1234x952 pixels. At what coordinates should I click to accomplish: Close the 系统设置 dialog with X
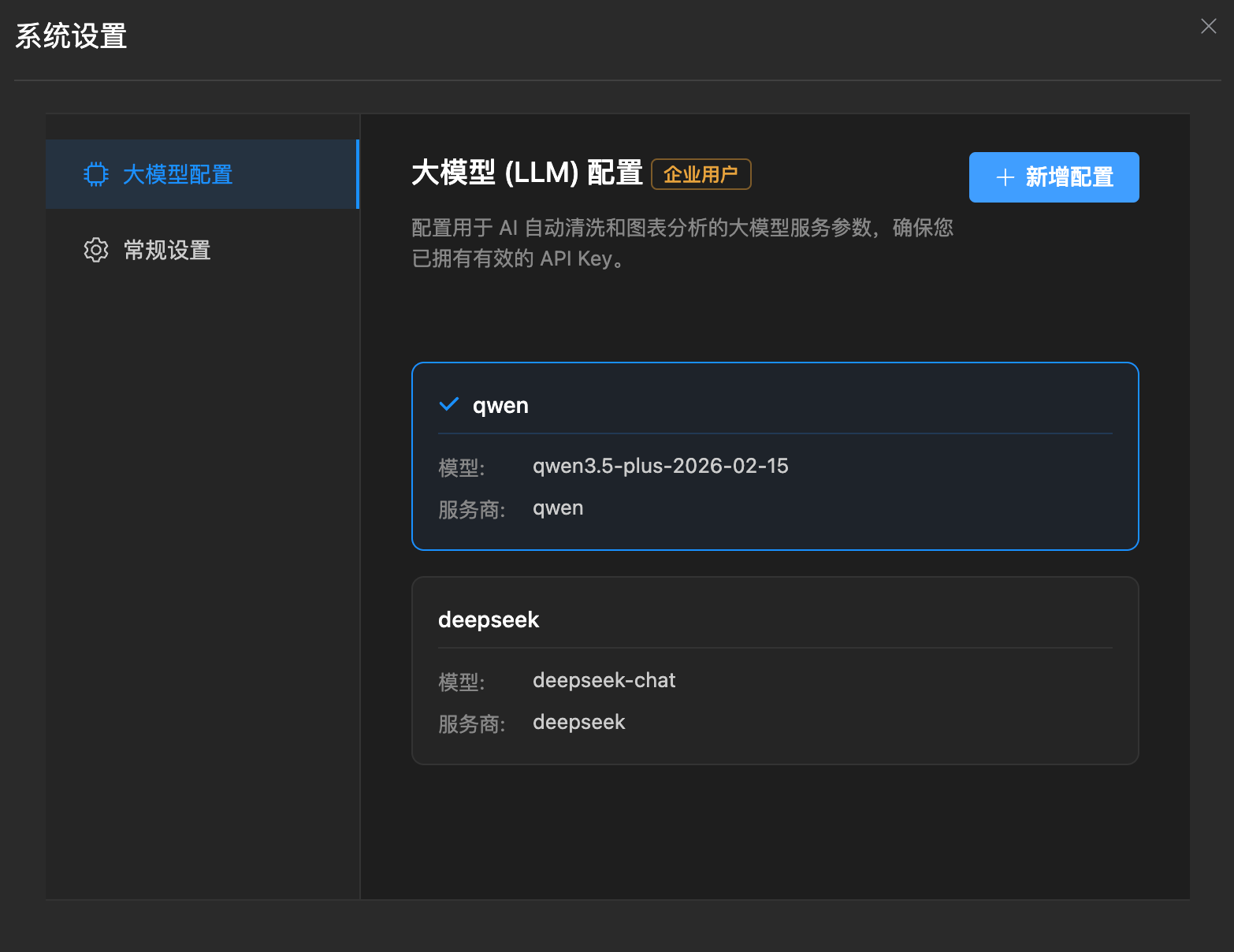pyautogui.click(x=1208, y=26)
